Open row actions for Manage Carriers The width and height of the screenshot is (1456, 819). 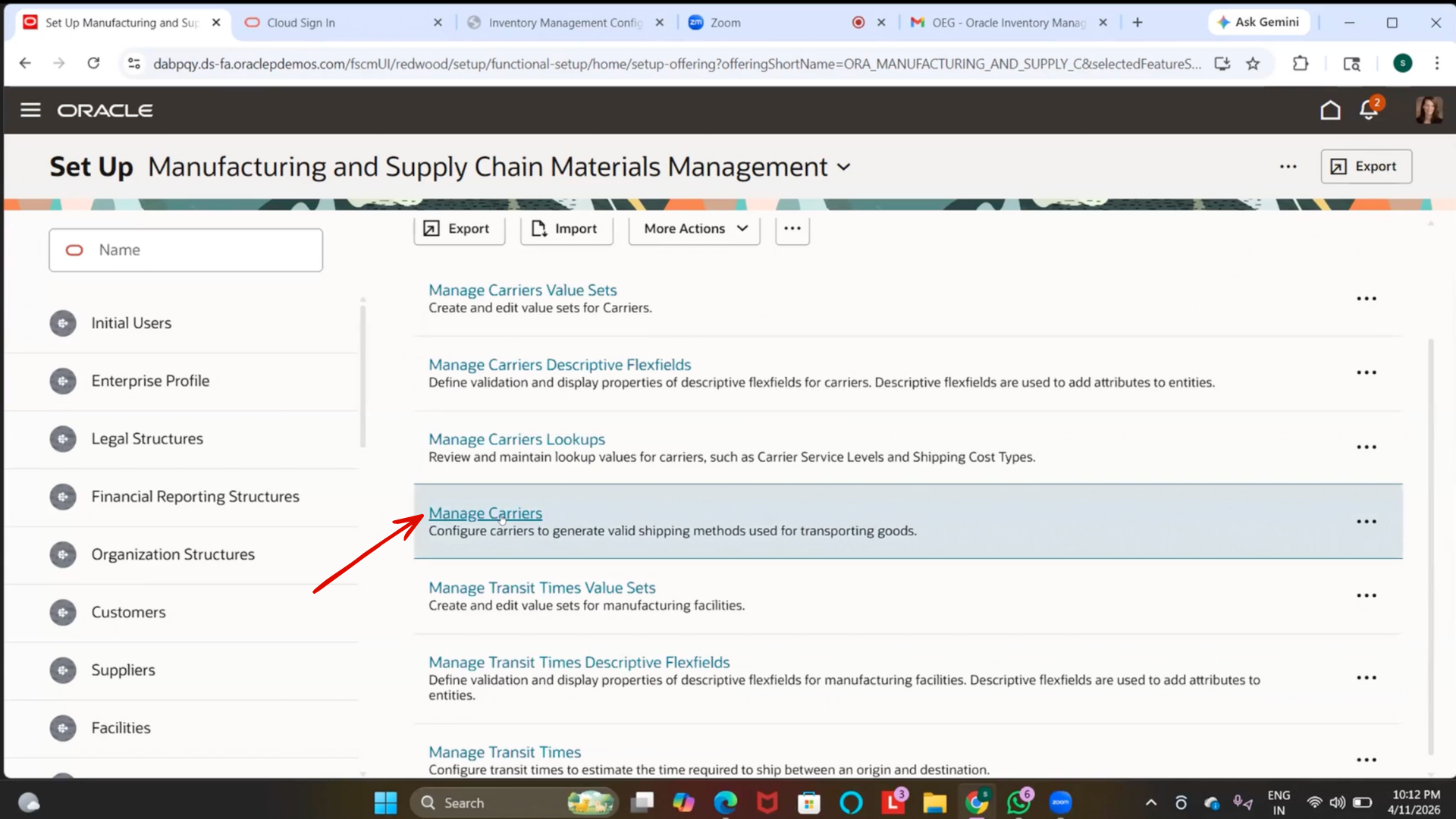[x=1367, y=522]
